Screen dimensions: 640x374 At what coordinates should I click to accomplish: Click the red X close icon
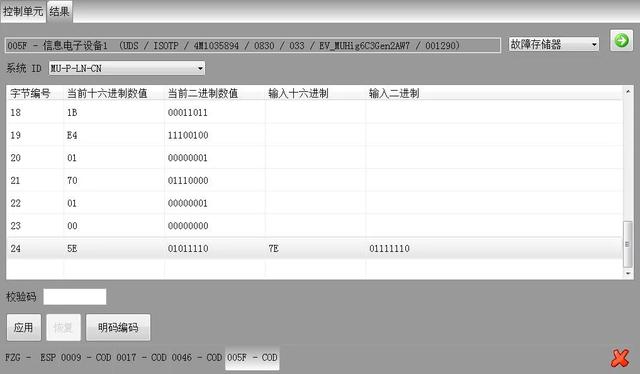(x=620, y=358)
